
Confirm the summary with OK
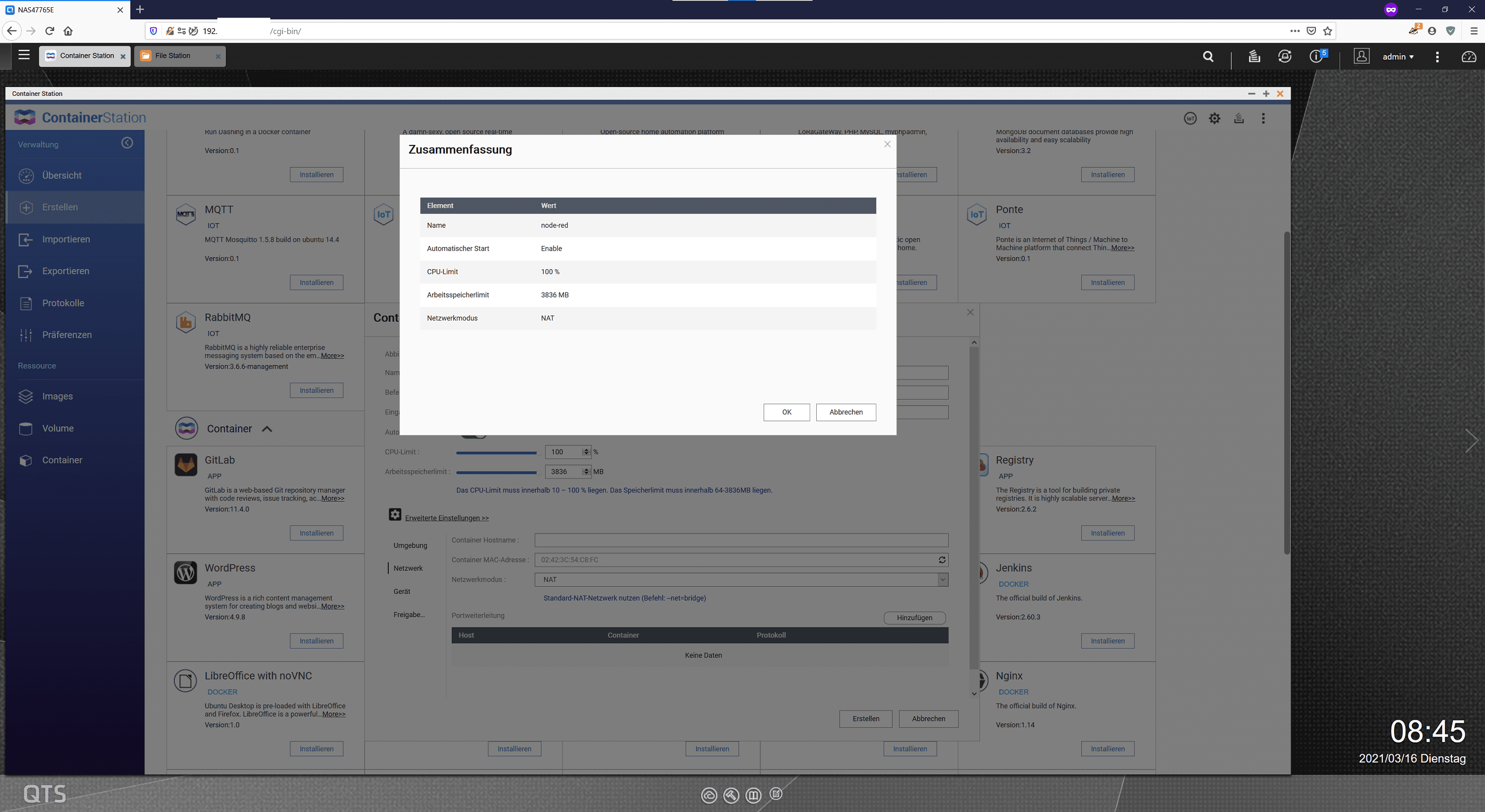coord(786,412)
